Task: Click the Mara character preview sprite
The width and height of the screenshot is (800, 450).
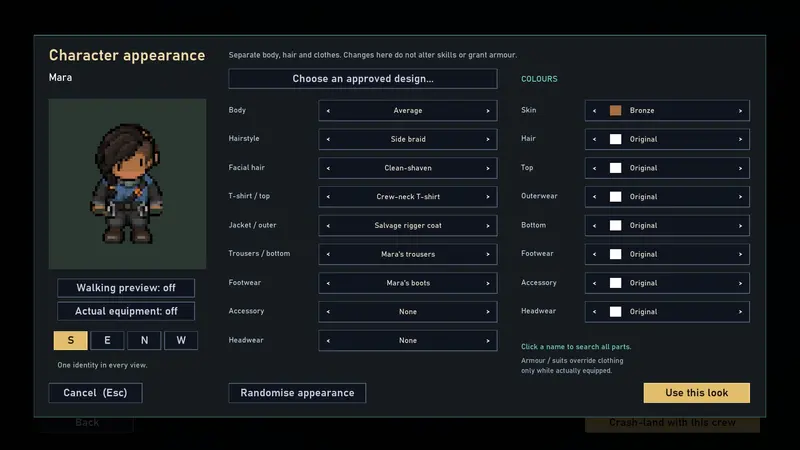Action: (x=127, y=183)
